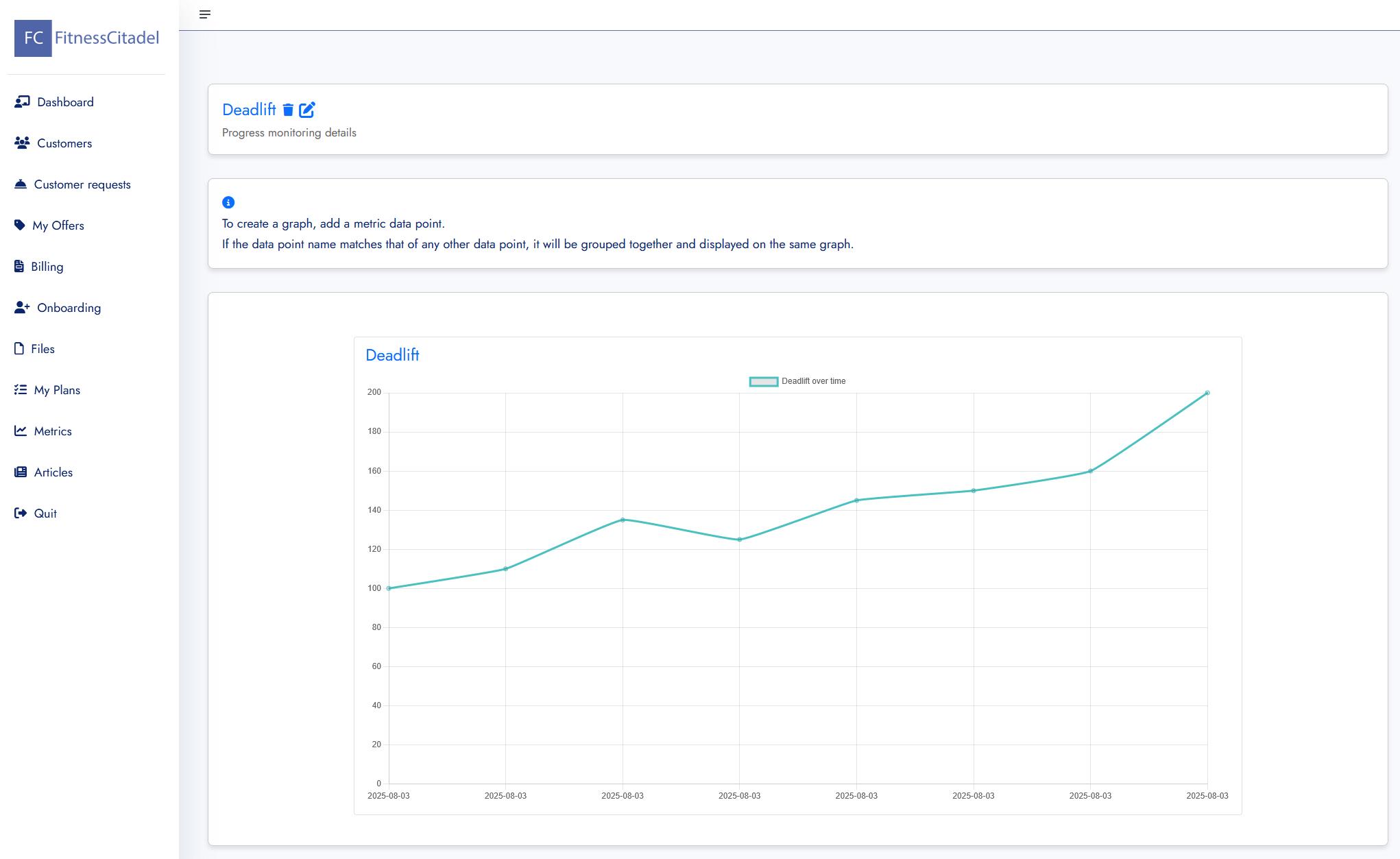Click the 200 data point on chart
Viewport: 1400px width, 859px height.
tap(1207, 393)
